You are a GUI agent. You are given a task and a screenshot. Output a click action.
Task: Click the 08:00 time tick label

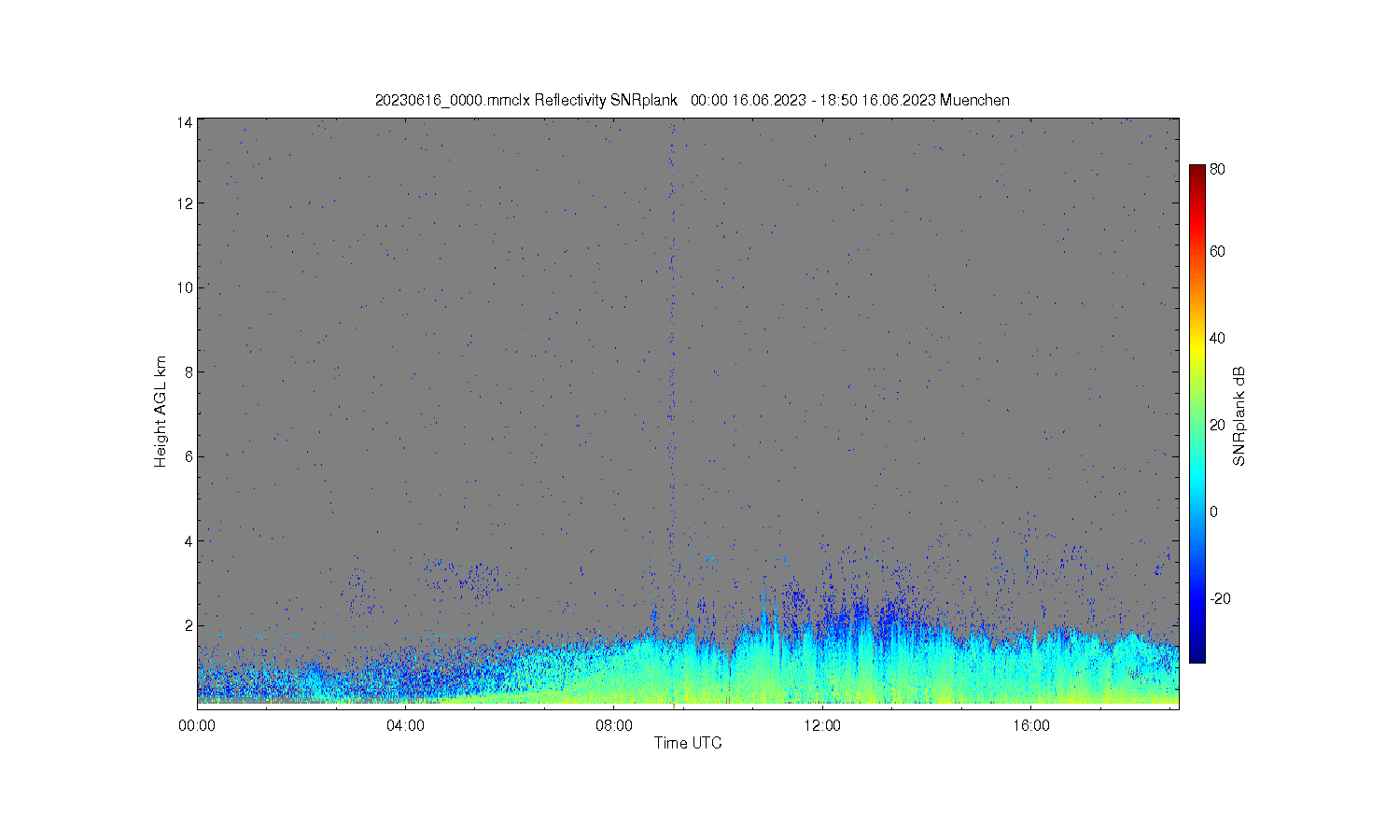point(614,725)
